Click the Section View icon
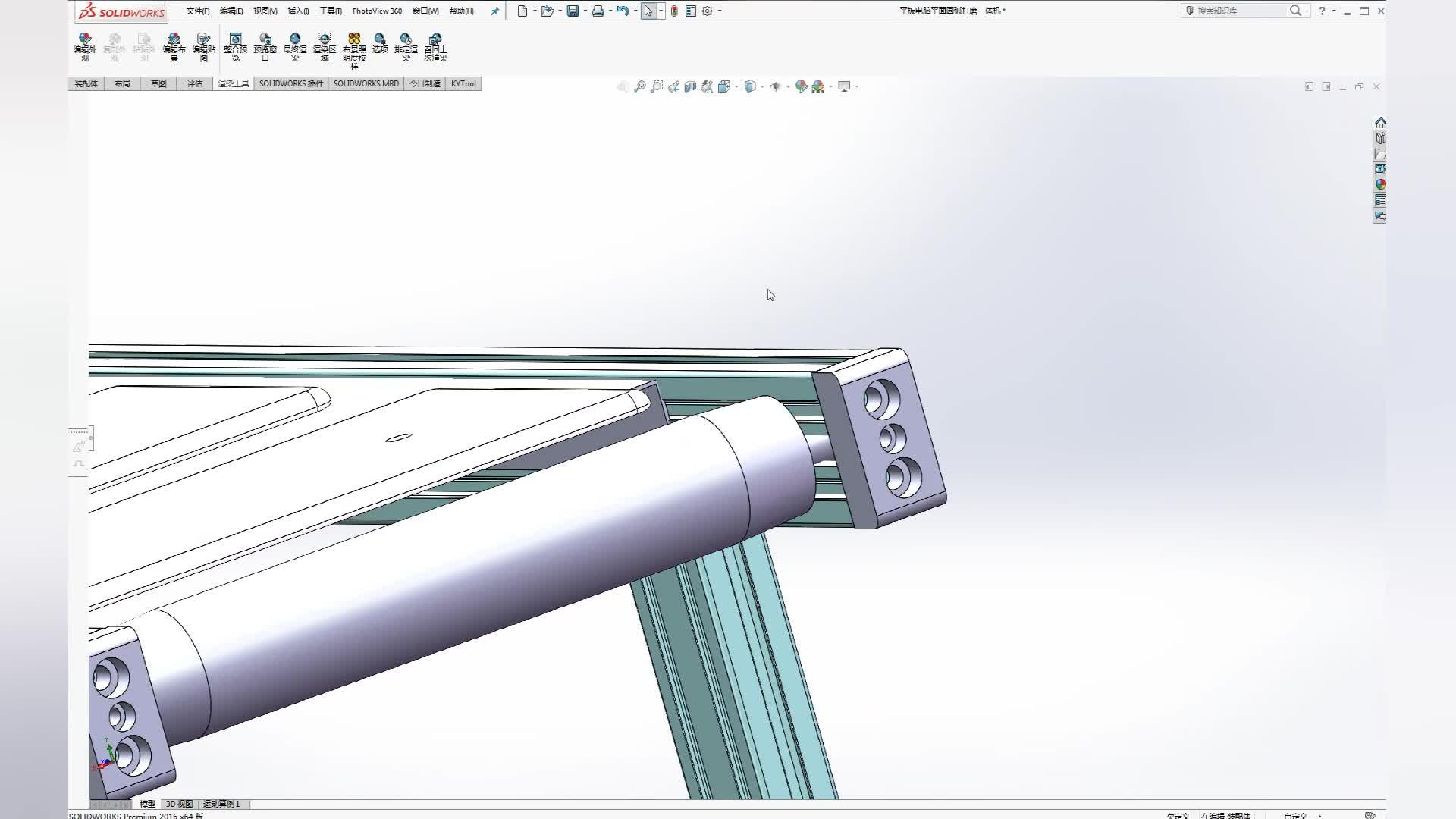The image size is (1456, 819). 690,86
